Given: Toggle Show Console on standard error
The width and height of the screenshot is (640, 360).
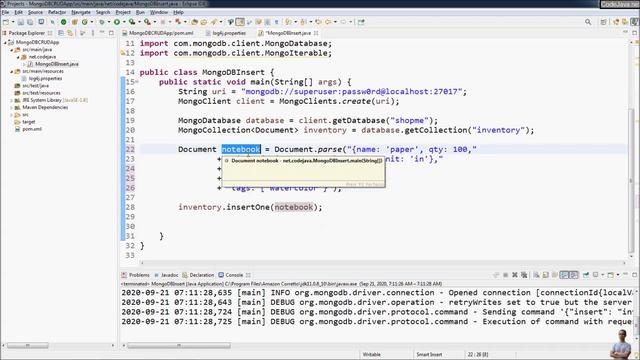Looking at the screenshot, I should (x=573, y=275).
